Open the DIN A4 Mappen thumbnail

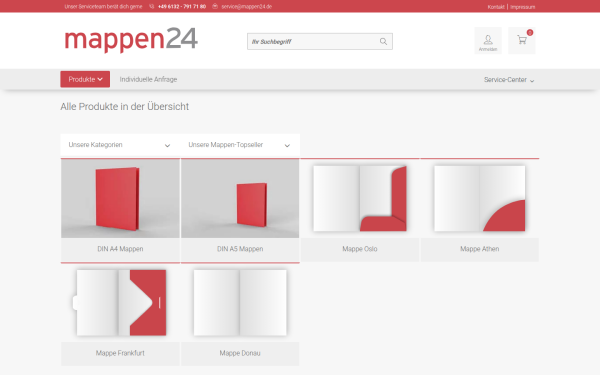(x=120, y=198)
